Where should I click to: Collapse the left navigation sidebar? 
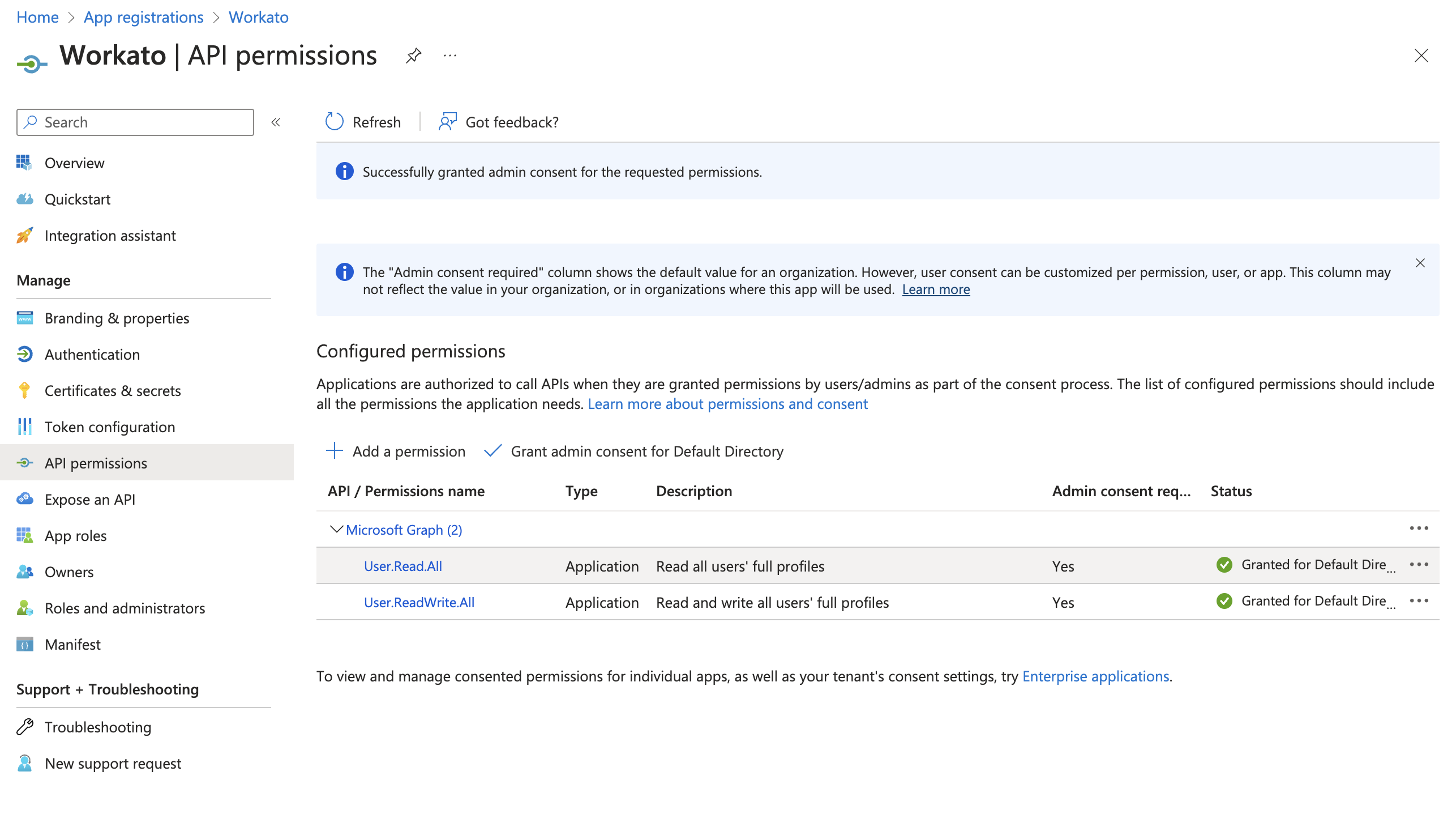[x=276, y=122]
